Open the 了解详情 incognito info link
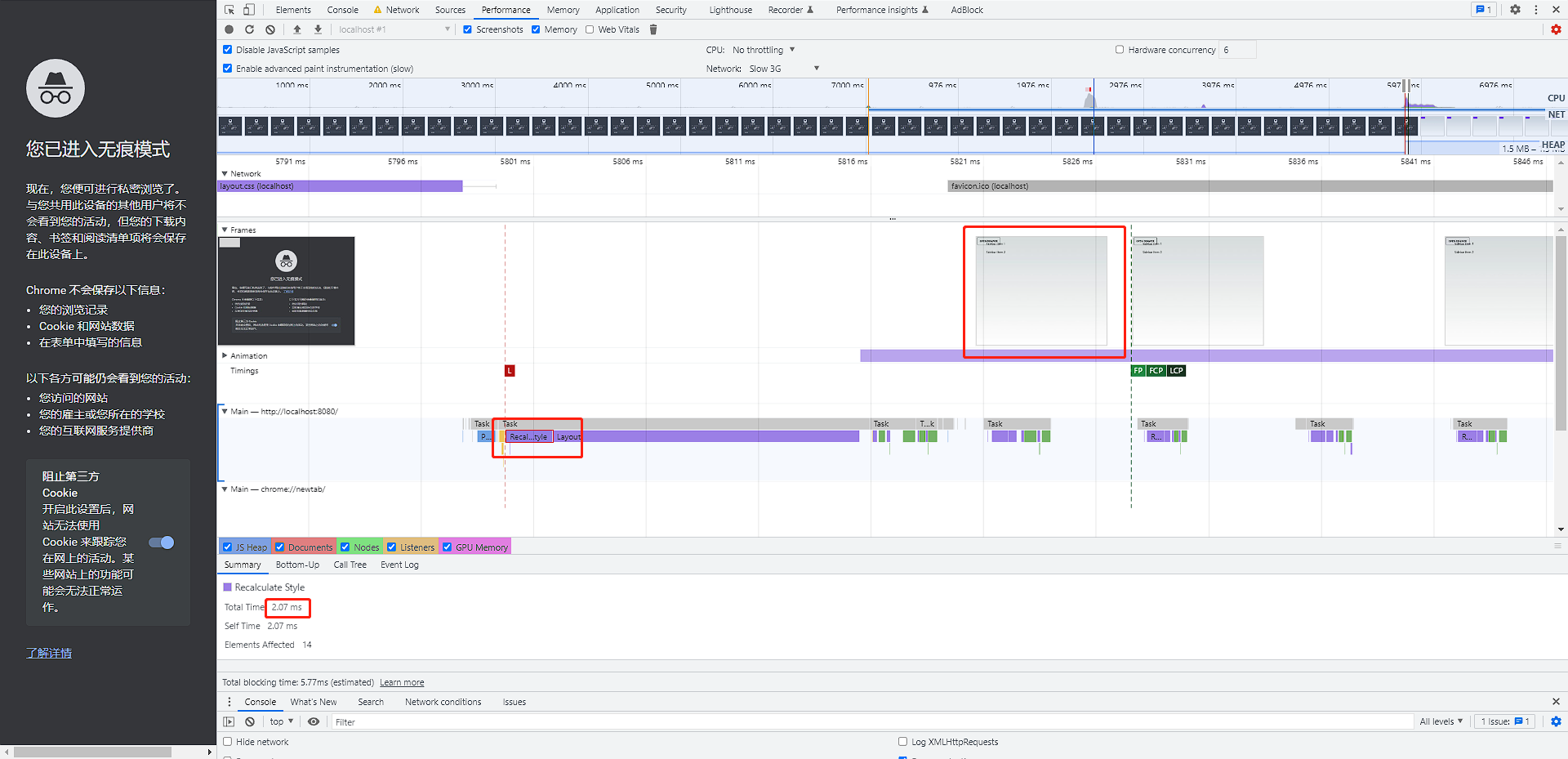Screen dimensions: 1568x759 48,653
